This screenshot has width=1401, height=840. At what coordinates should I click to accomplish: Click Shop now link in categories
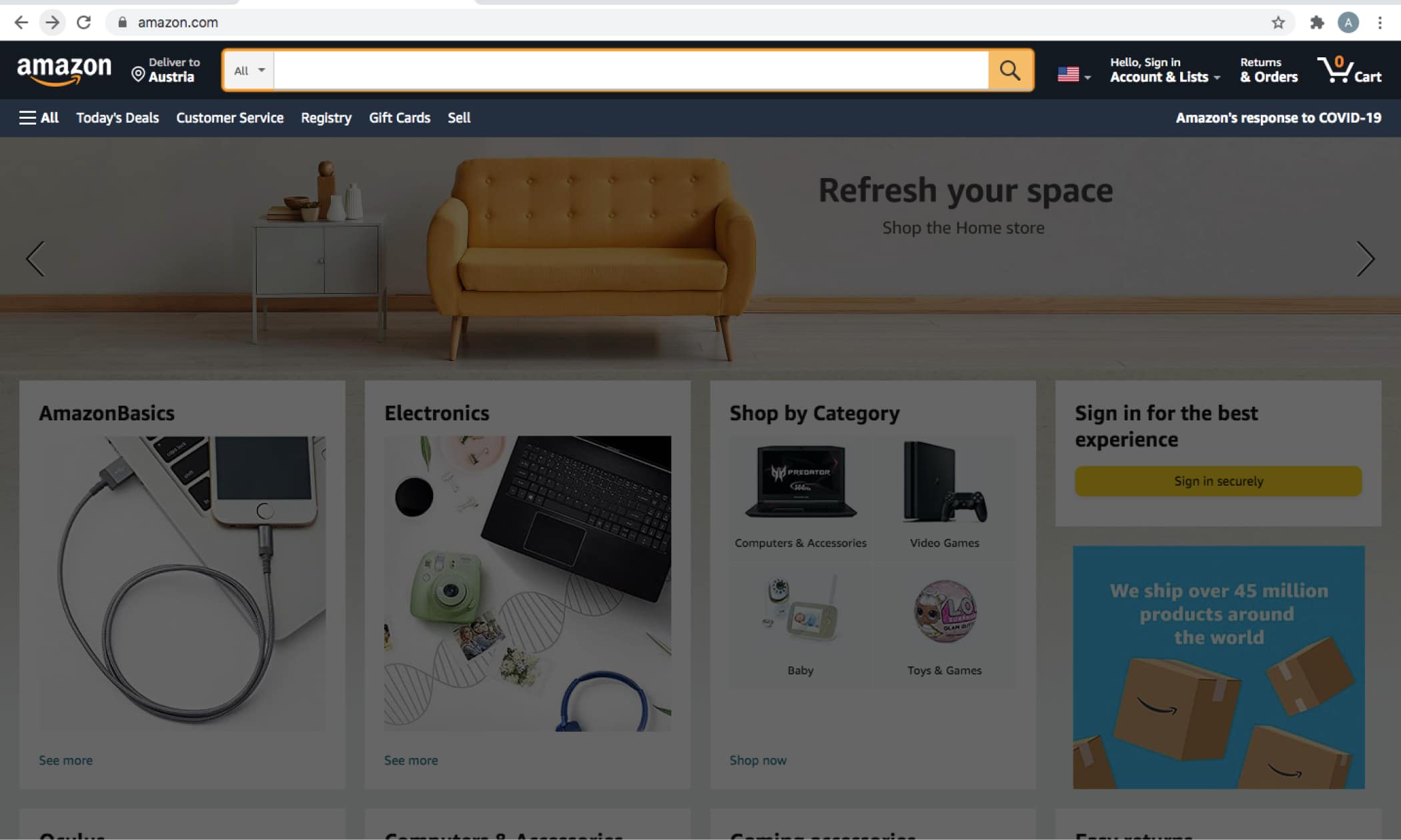pos(758,760)
